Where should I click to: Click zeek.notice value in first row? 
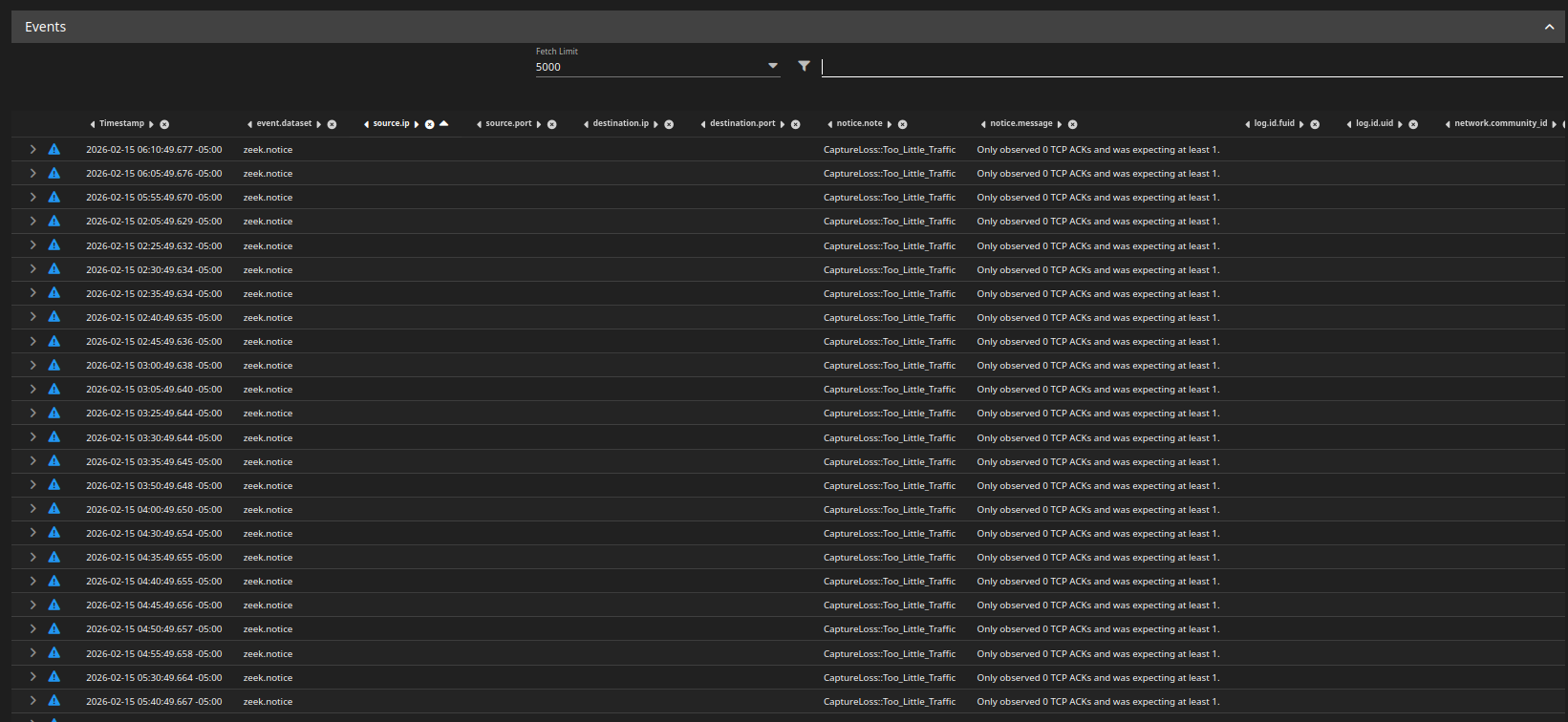[x=268, y=149]
